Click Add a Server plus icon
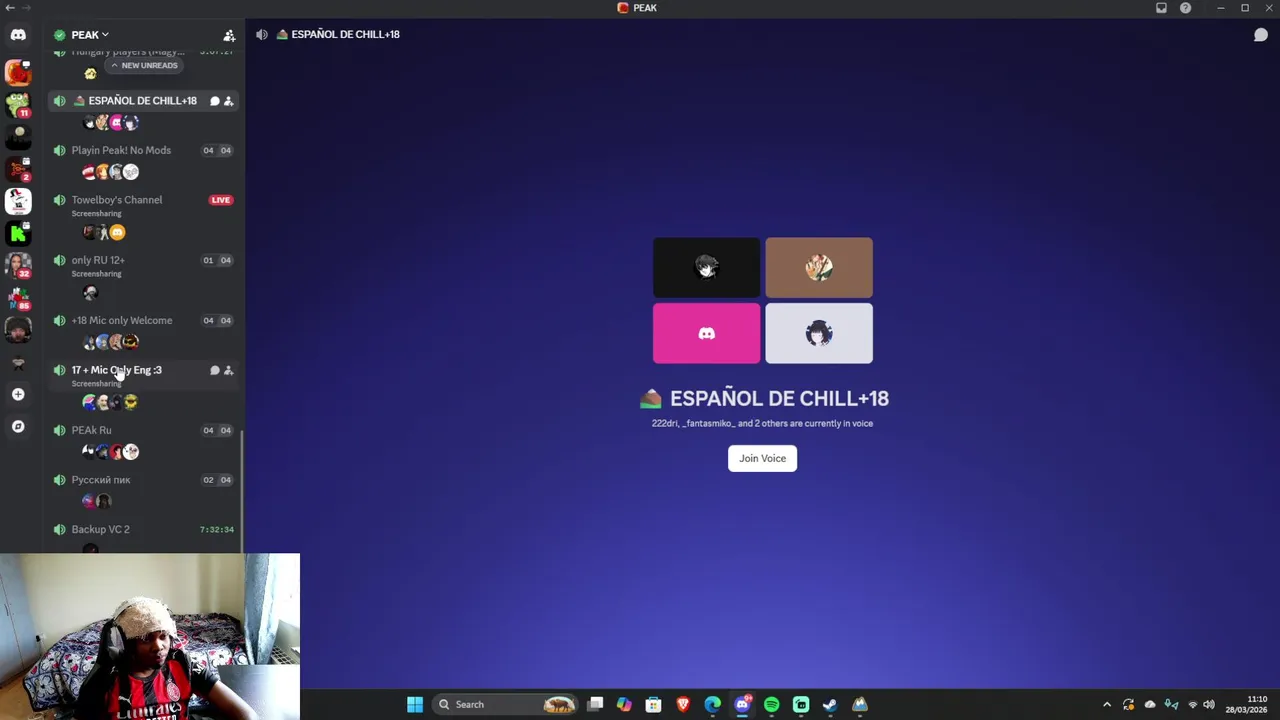1280x720 pixels. click(x=18, y=394)
